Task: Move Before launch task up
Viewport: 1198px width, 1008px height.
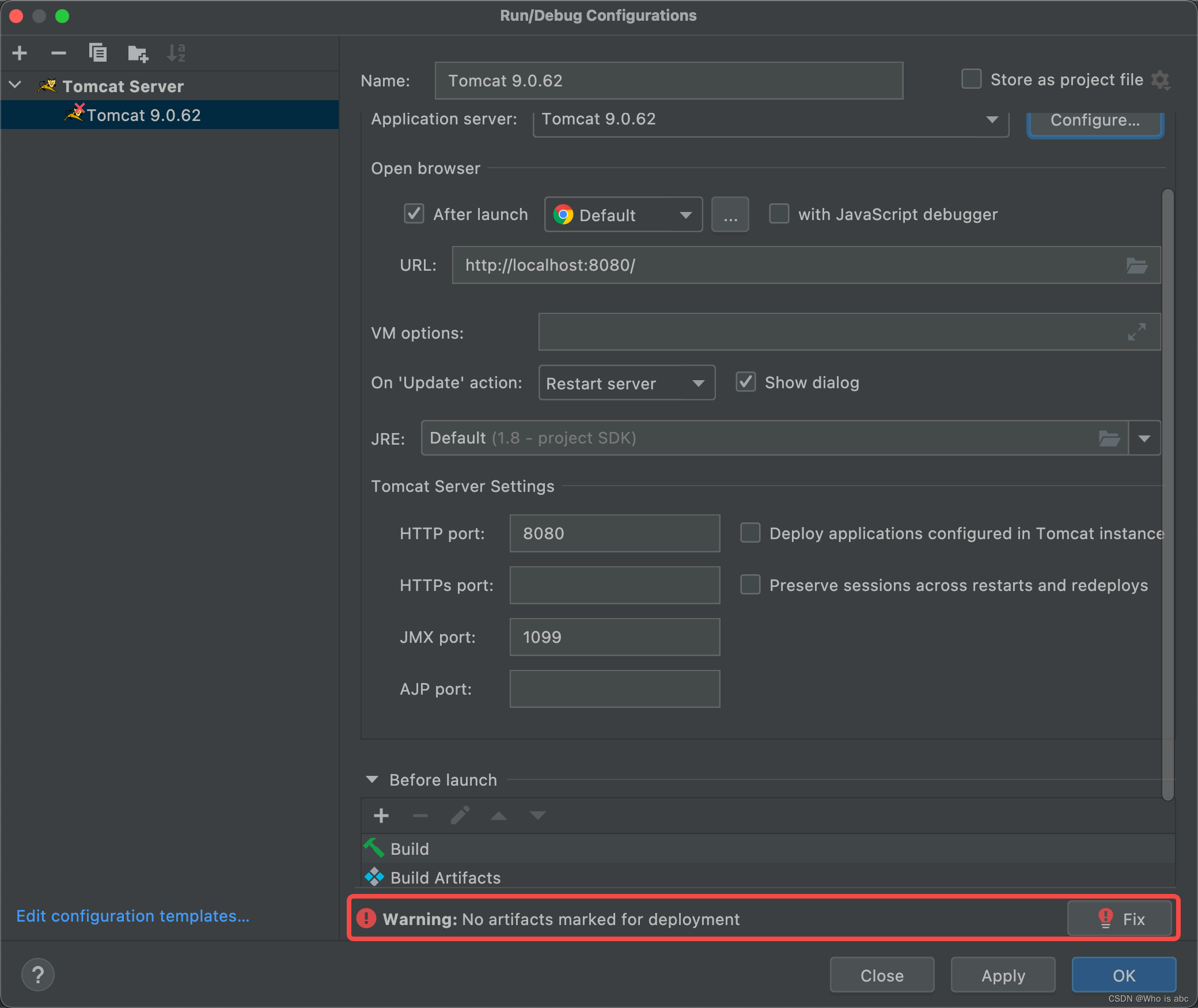Action: (499, 815)
